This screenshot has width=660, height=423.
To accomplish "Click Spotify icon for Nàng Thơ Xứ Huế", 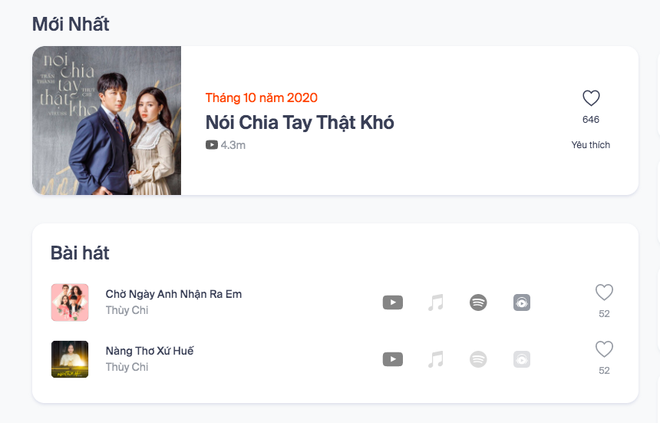I will point(478,359).
